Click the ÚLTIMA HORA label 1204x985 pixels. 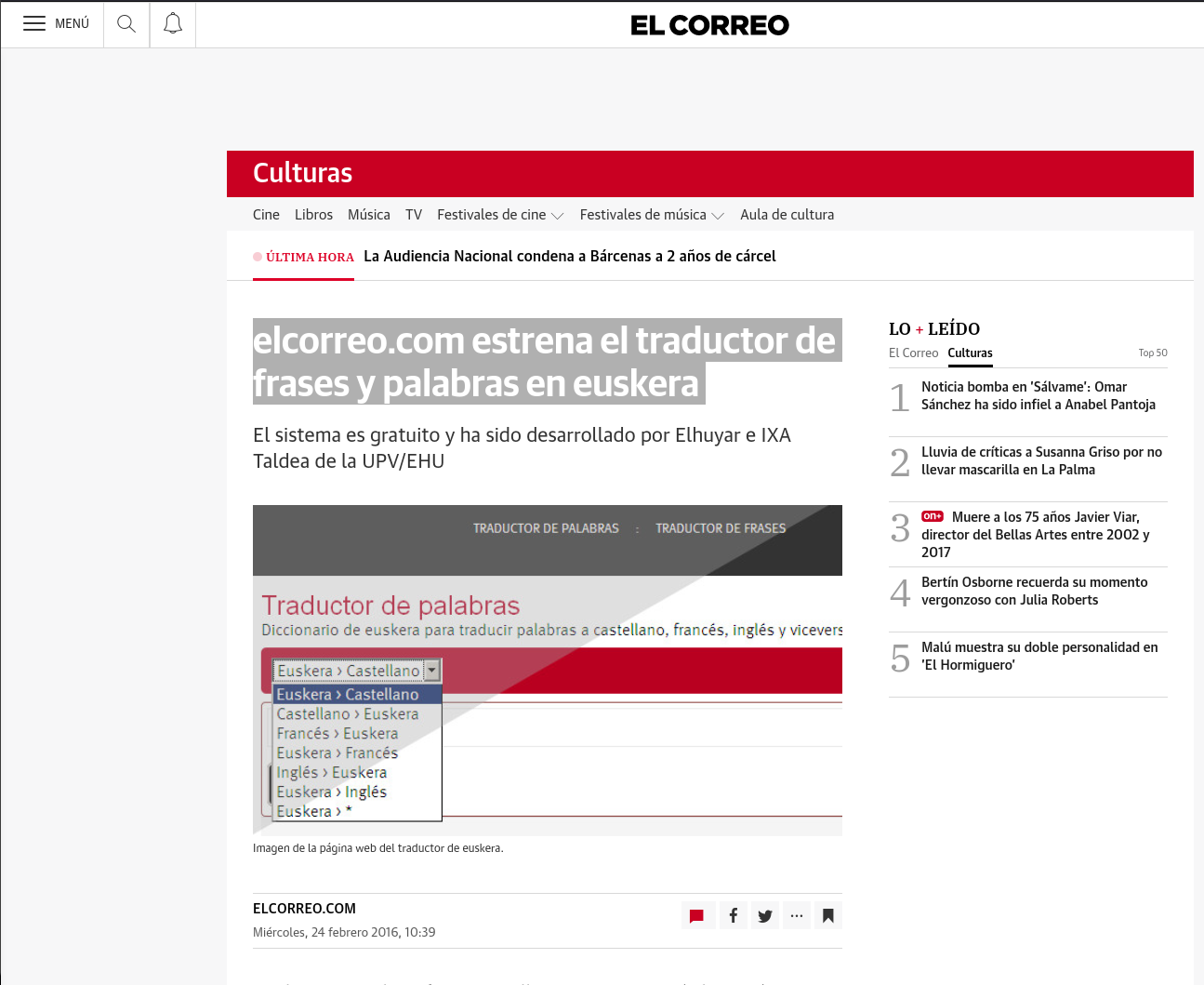310,258
